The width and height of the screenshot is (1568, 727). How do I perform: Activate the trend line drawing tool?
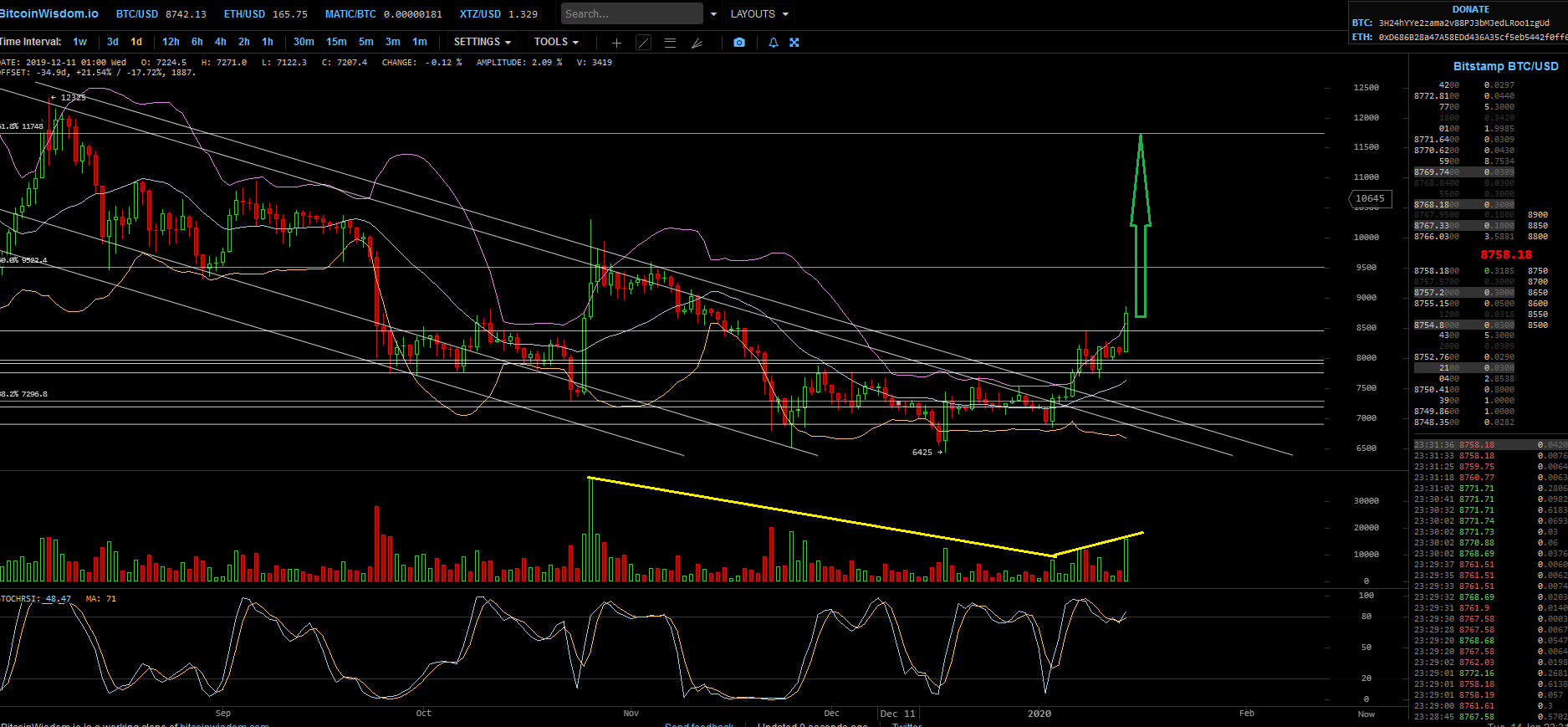tap(643, 43)
